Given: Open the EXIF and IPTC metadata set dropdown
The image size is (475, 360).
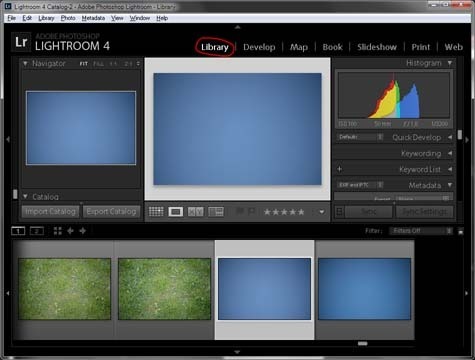Looking at the screenshot, I should [360, 185].
